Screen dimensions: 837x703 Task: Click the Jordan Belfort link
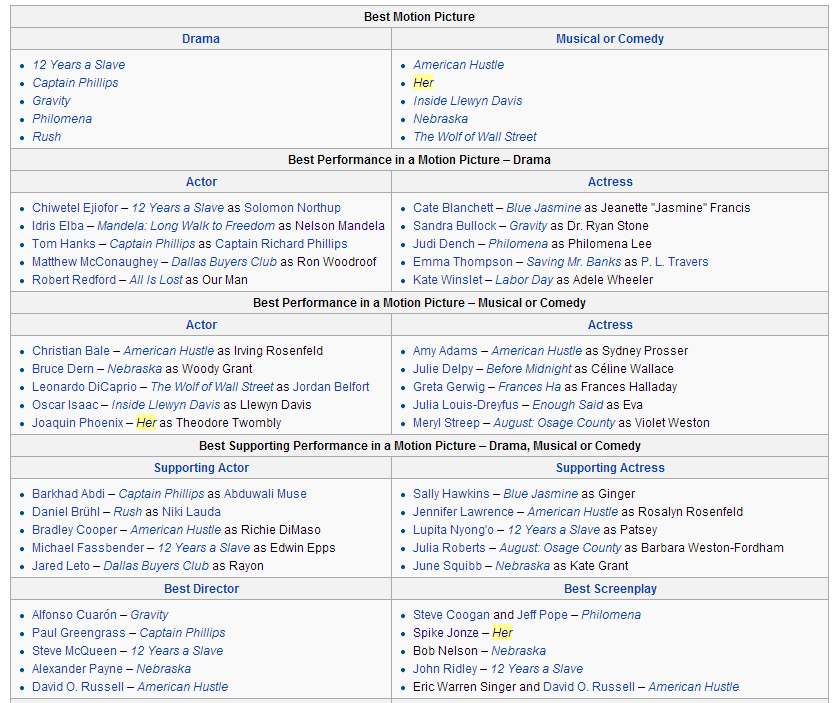click(x=330, y=388)
